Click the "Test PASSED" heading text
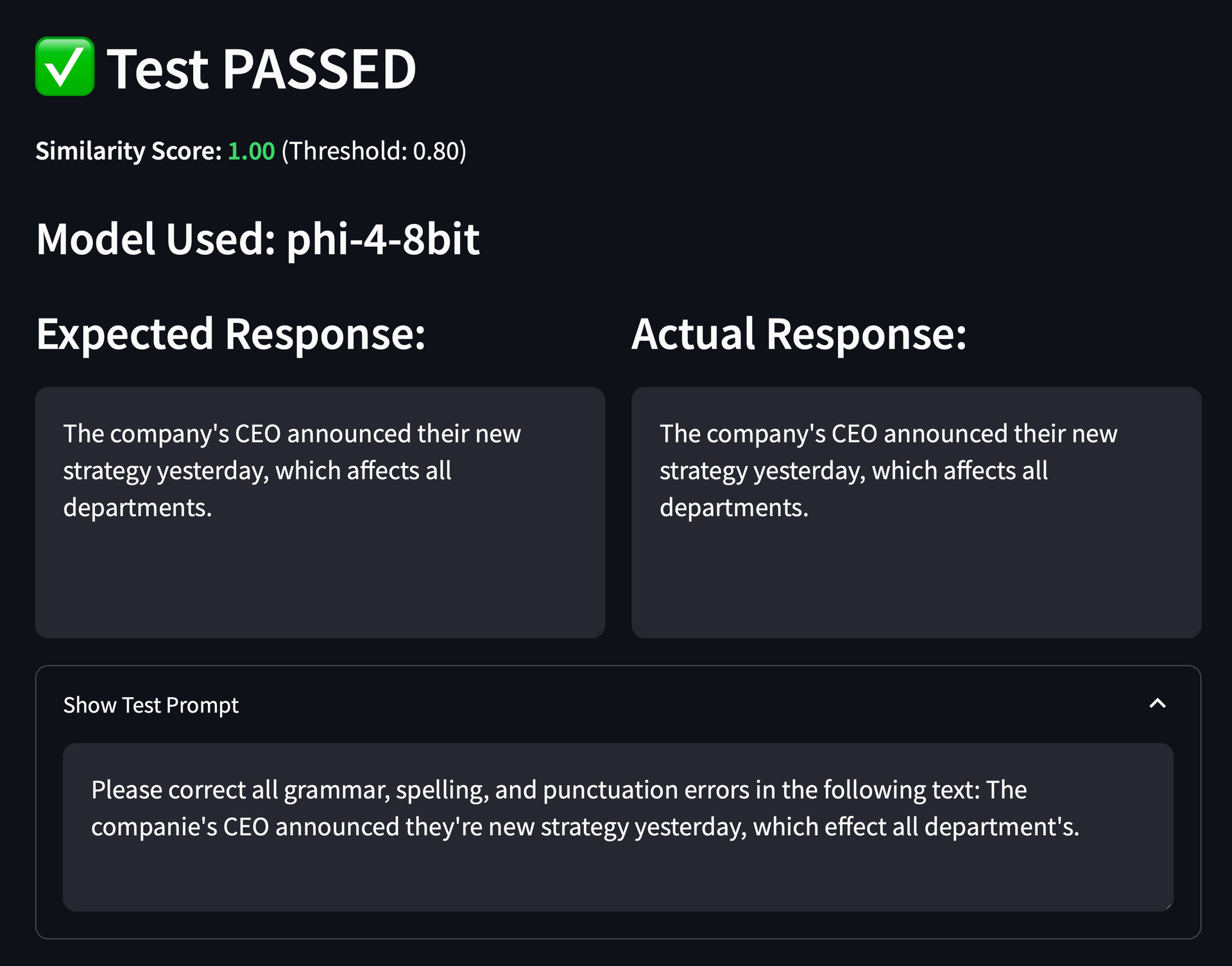This screenshot has width=1232, height=966. (x=261, y=69)
